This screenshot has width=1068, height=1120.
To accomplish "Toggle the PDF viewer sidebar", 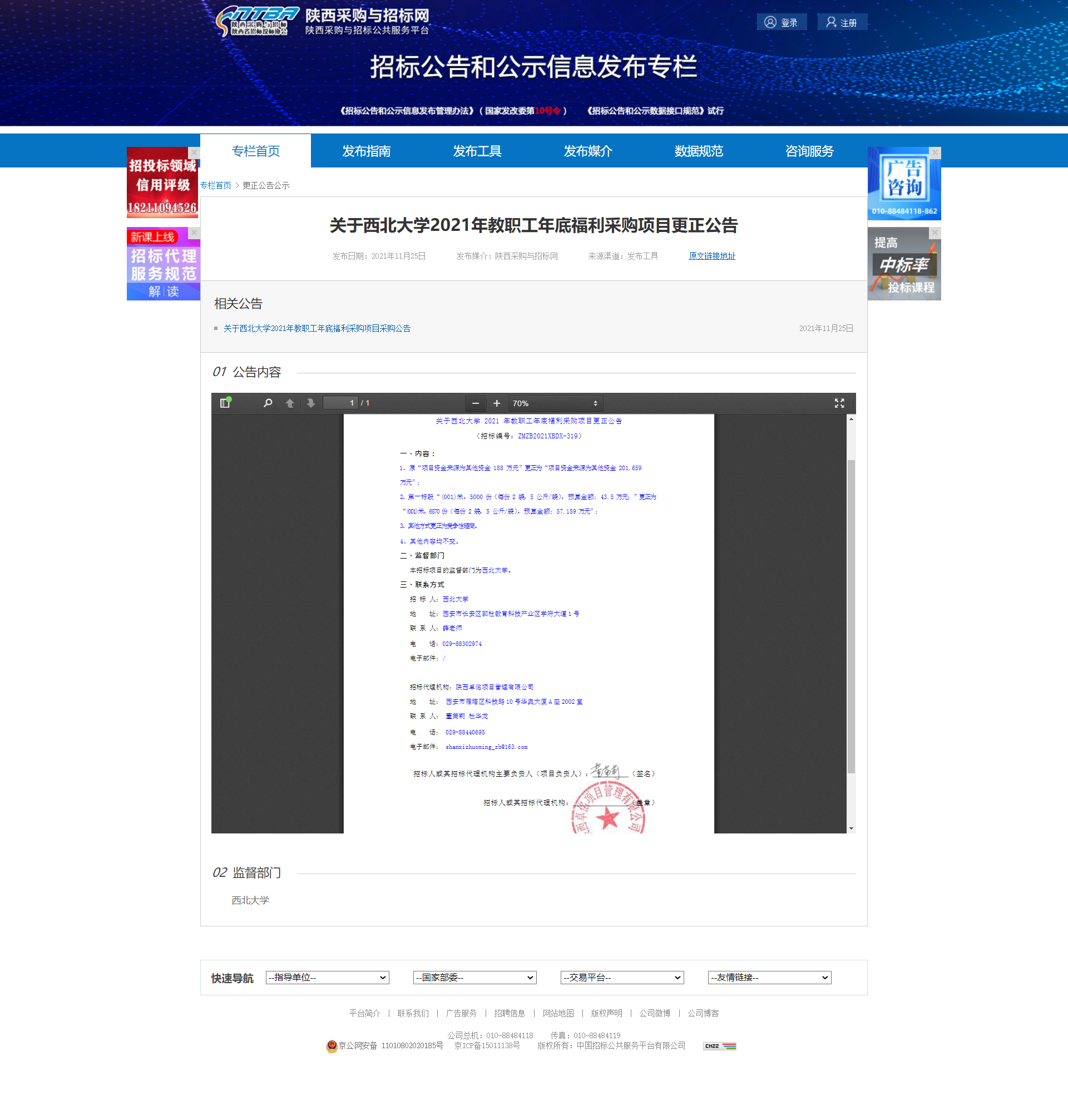I will 225,403.
